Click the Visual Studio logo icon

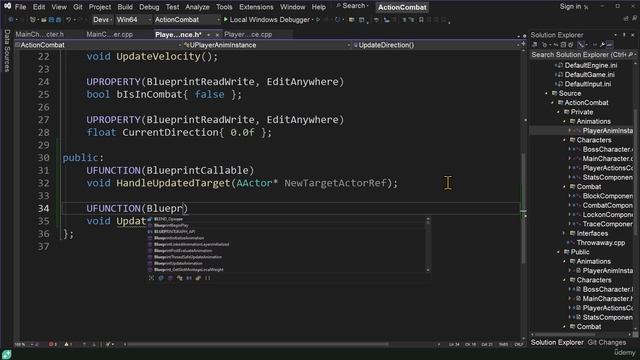tap(7, 6)
